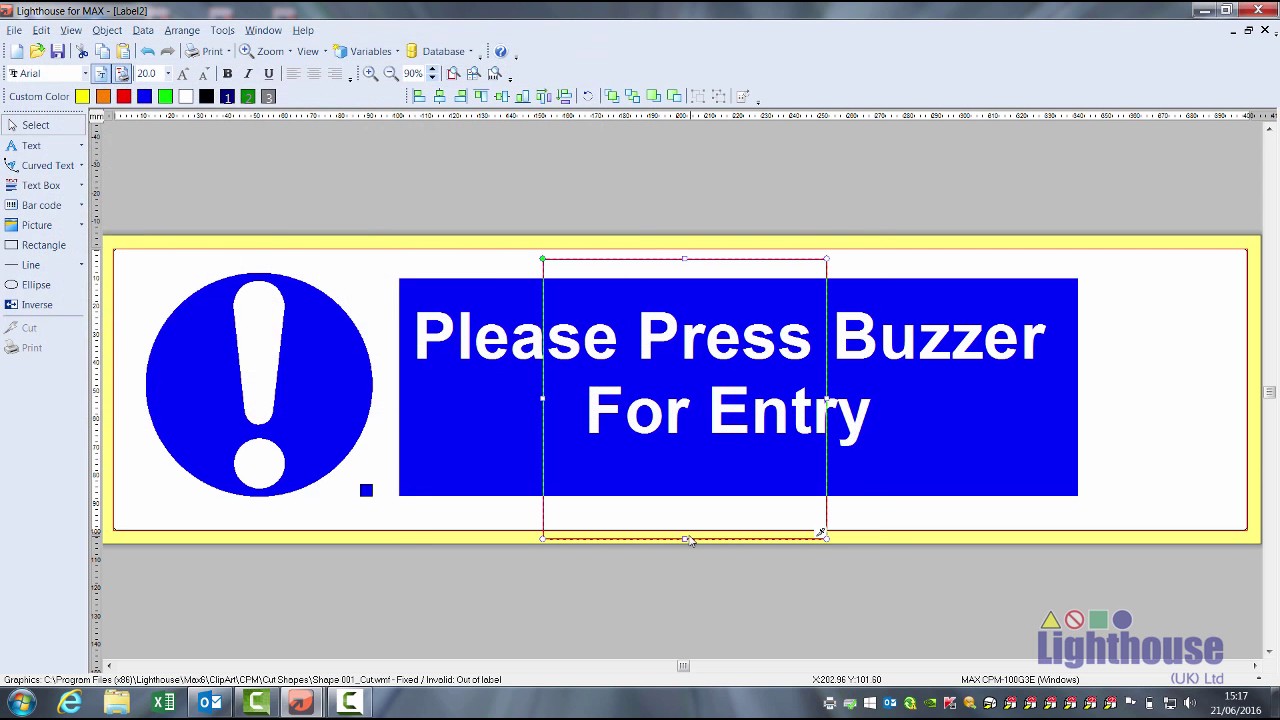
Task: Pick the yellow custom color swatch
Action: (x=82, y=96)
